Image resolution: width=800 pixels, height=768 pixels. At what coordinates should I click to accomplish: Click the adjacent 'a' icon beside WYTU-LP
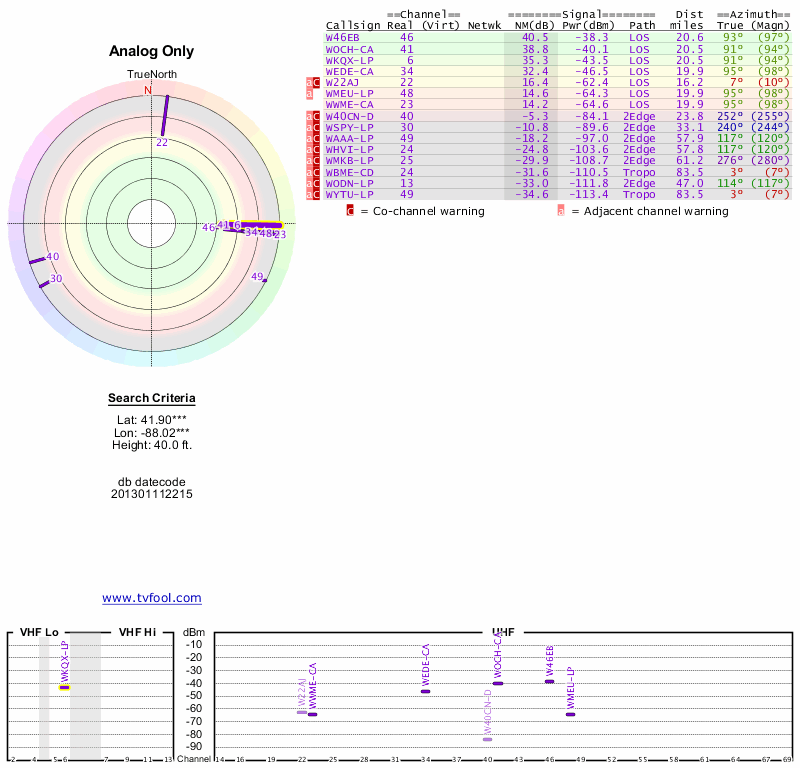(x=308, y=194)
